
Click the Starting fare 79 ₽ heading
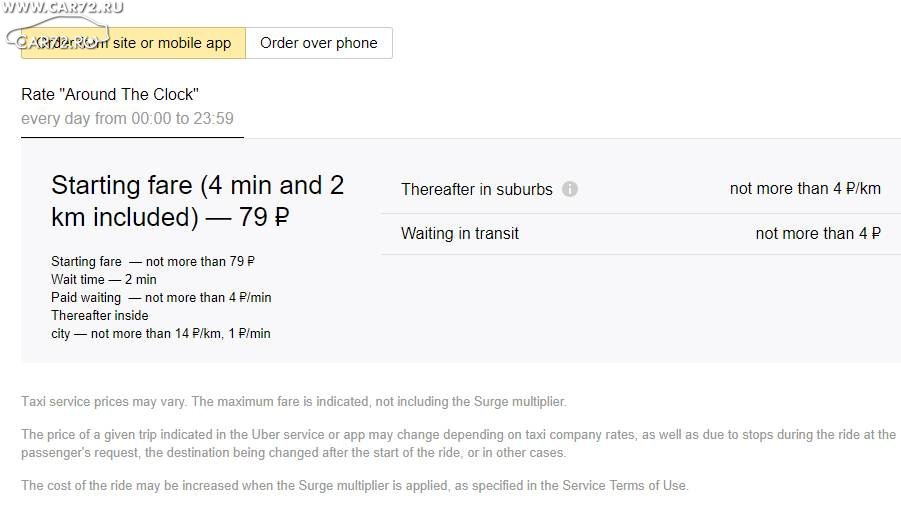click(x=198, y=201)
